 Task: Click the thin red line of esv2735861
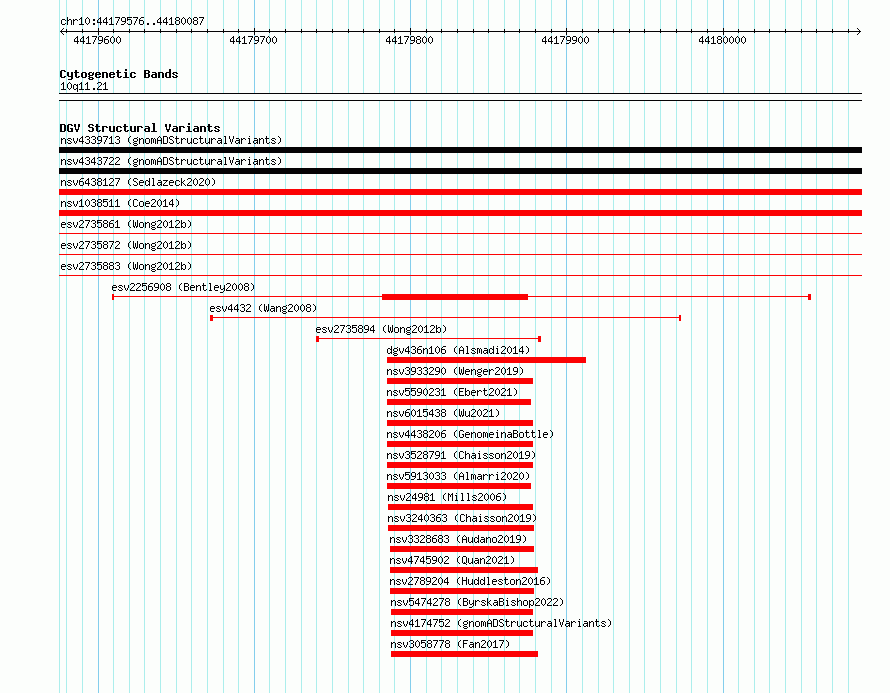(x=460, y=233)
